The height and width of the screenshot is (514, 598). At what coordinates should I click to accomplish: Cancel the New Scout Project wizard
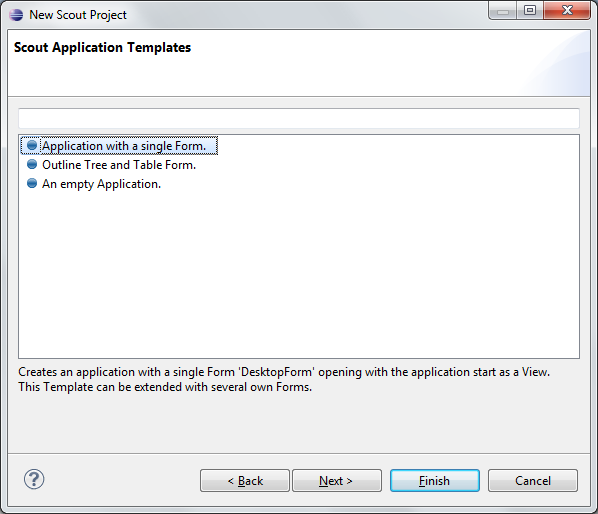click(533, 480)
